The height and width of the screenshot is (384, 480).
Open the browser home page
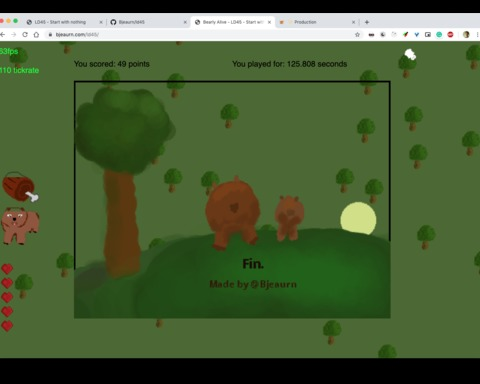point(36,34)
